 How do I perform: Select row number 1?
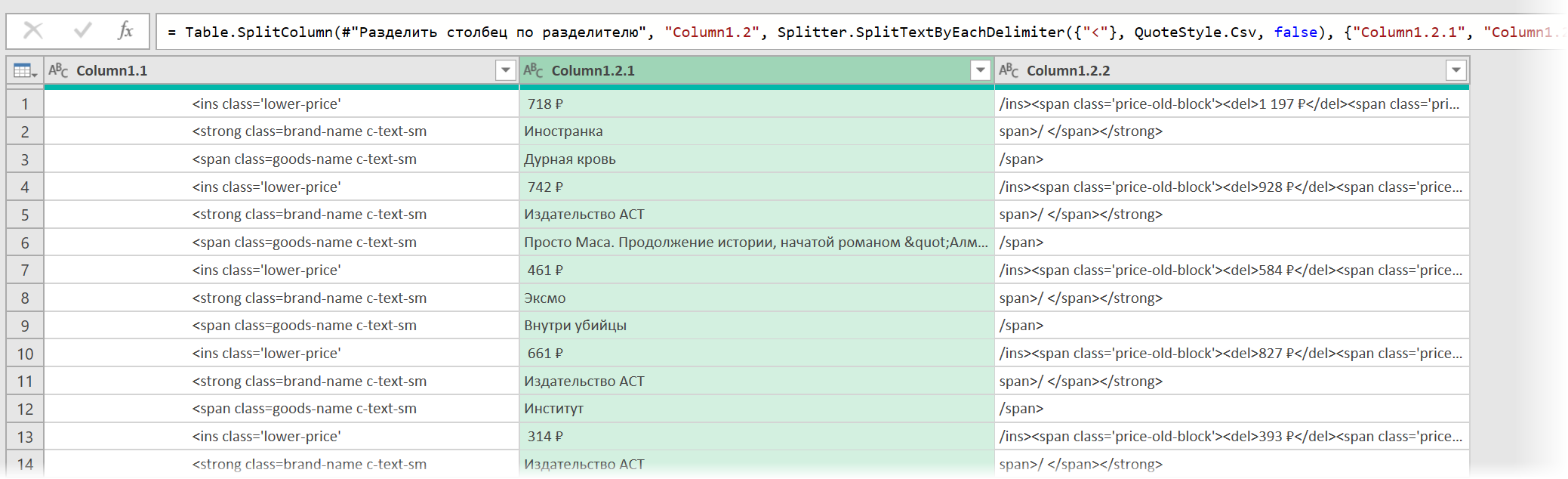25,104
